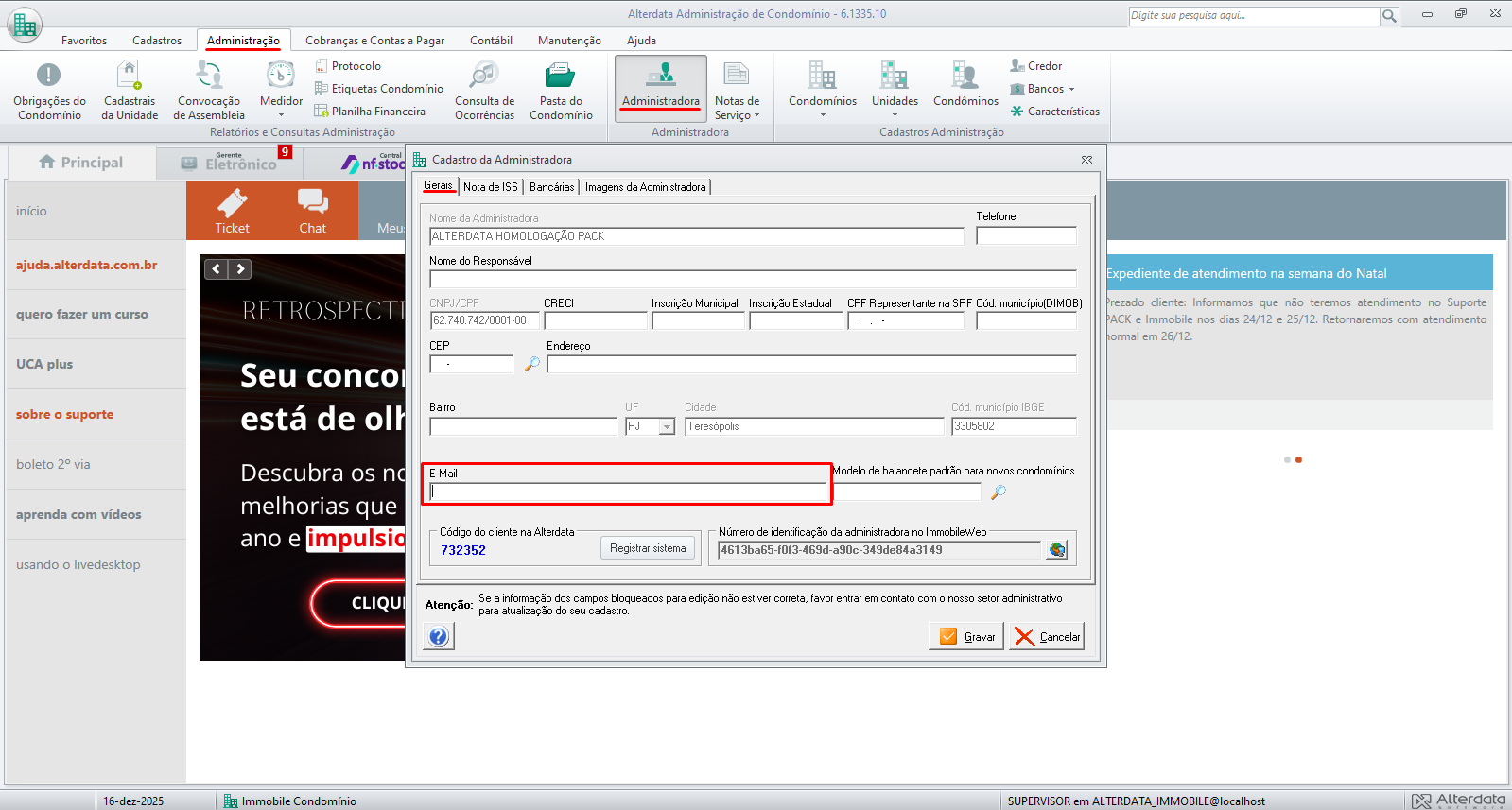Click the Endereço input field
The width and height of the screenshot is (1512, 810).
point(811,364)
